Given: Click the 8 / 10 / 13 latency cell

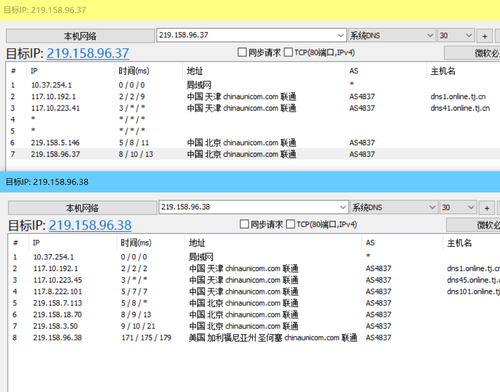Looking at the screenshot, I should (x=136, y=154).
